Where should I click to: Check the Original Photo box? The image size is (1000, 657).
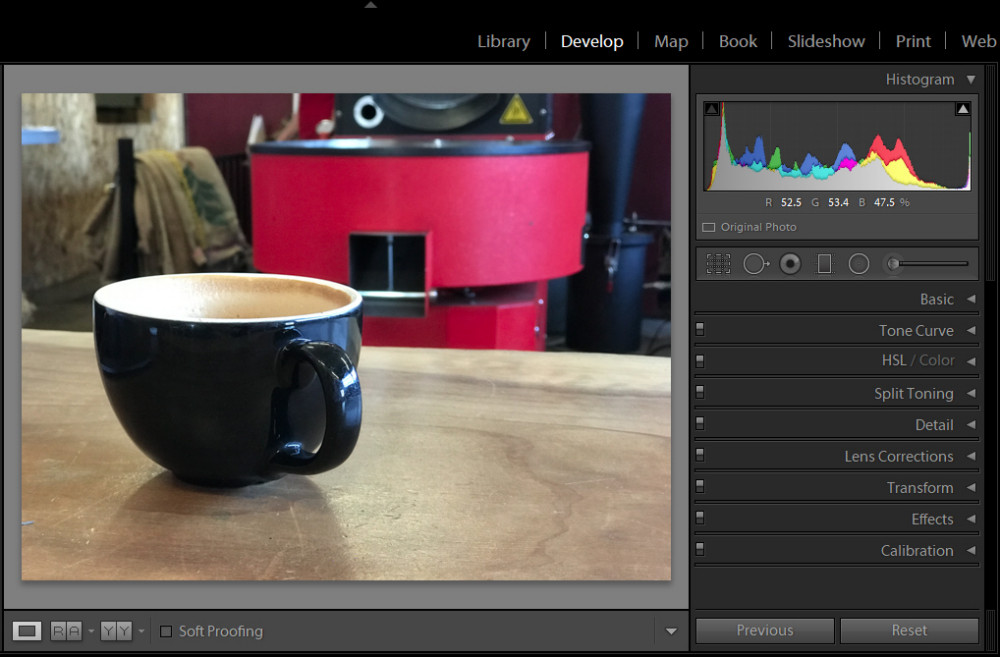(709, 227)
